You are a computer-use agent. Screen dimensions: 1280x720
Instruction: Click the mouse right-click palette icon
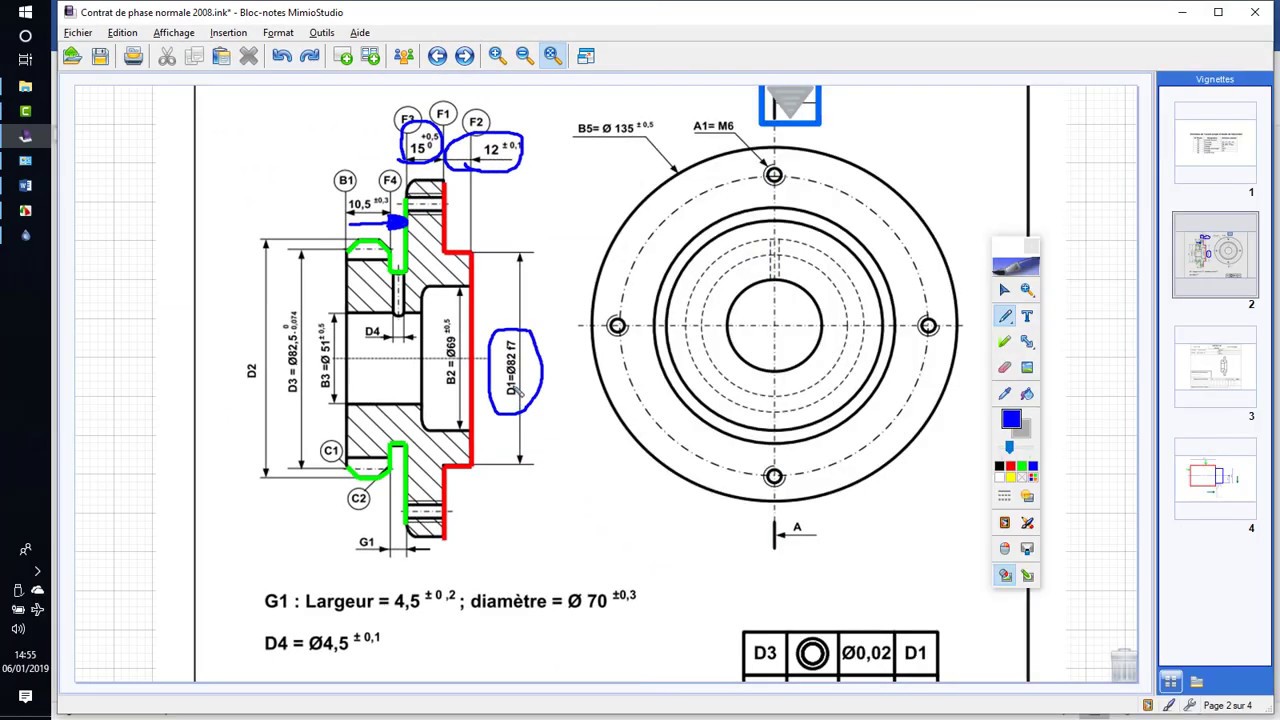click(1004, 548)
